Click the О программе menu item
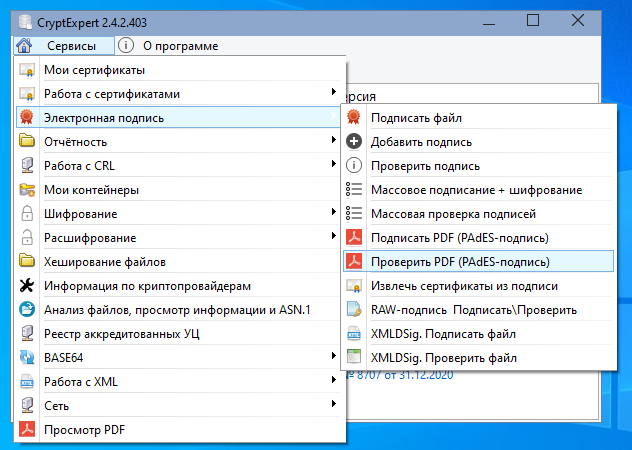The image size is (632, 450). click(180, 46)
